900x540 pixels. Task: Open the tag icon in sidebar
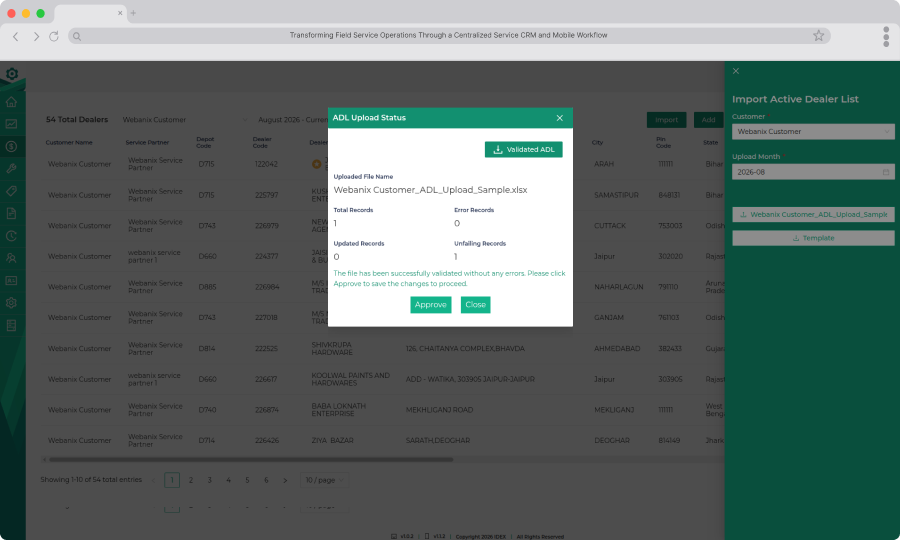[x=11, y=191]
